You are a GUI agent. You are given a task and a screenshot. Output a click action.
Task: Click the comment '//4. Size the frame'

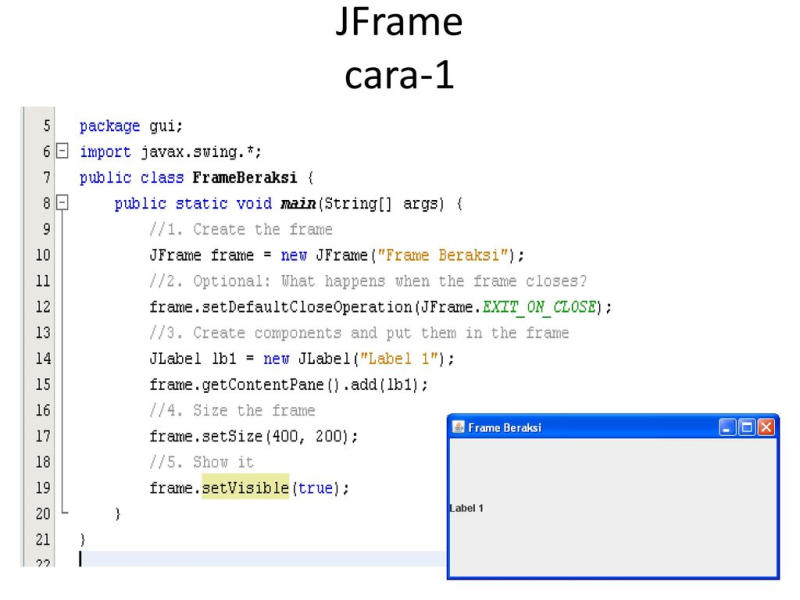click(232, 411)
